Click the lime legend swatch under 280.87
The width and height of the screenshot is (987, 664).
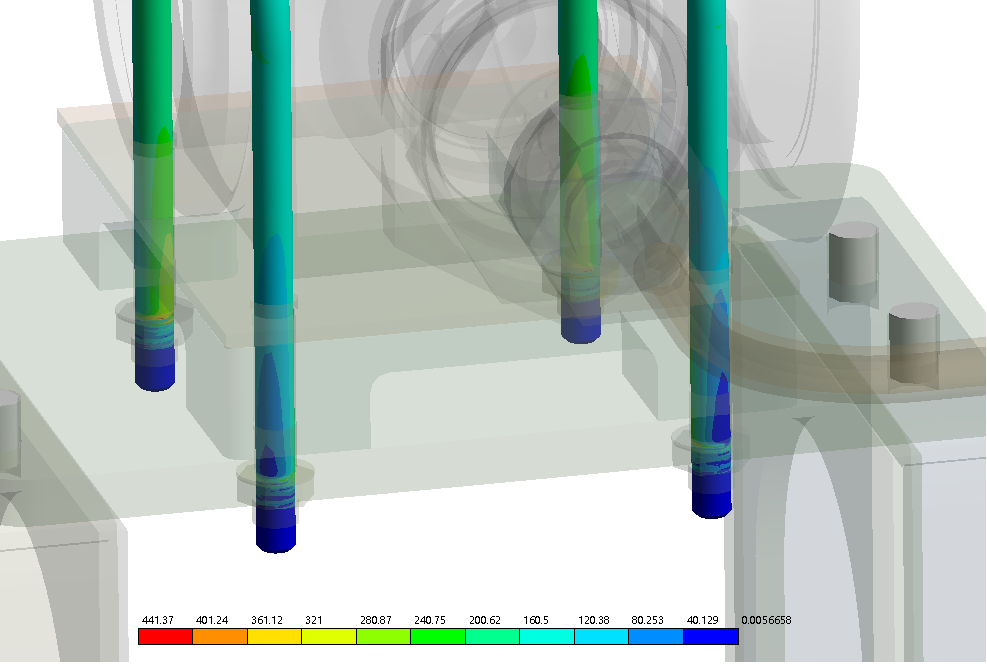[x=383, y=636]
